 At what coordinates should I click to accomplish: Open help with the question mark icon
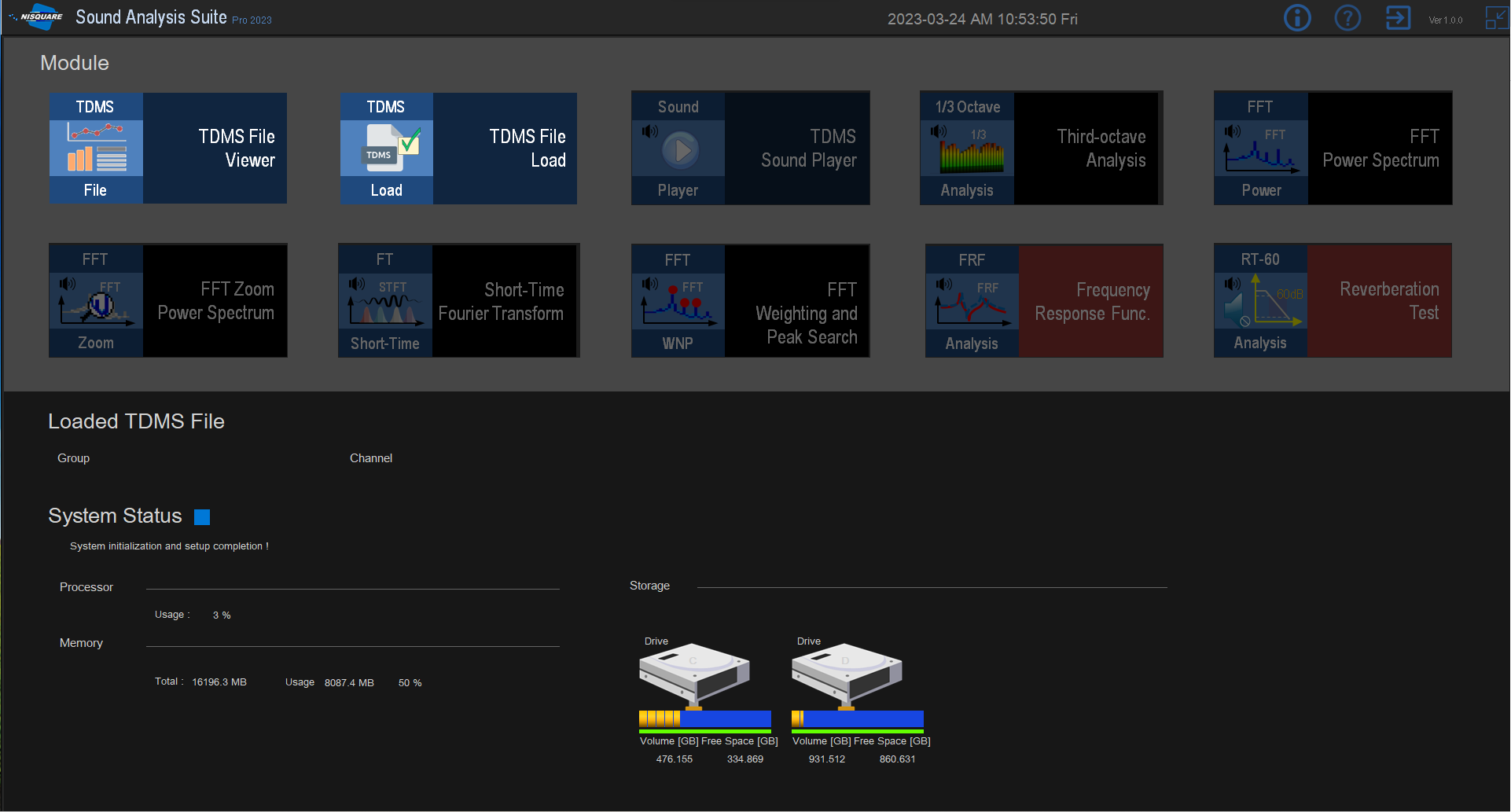coord(1347,17)
